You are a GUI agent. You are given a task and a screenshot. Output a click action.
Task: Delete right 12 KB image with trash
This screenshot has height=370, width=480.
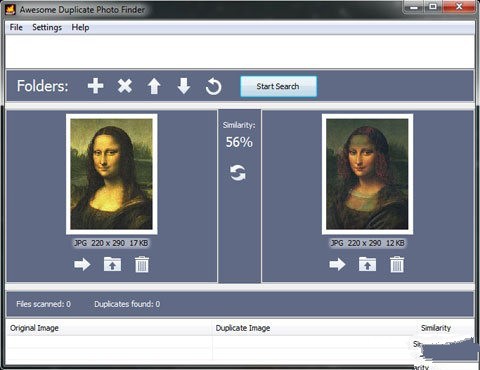397,264
